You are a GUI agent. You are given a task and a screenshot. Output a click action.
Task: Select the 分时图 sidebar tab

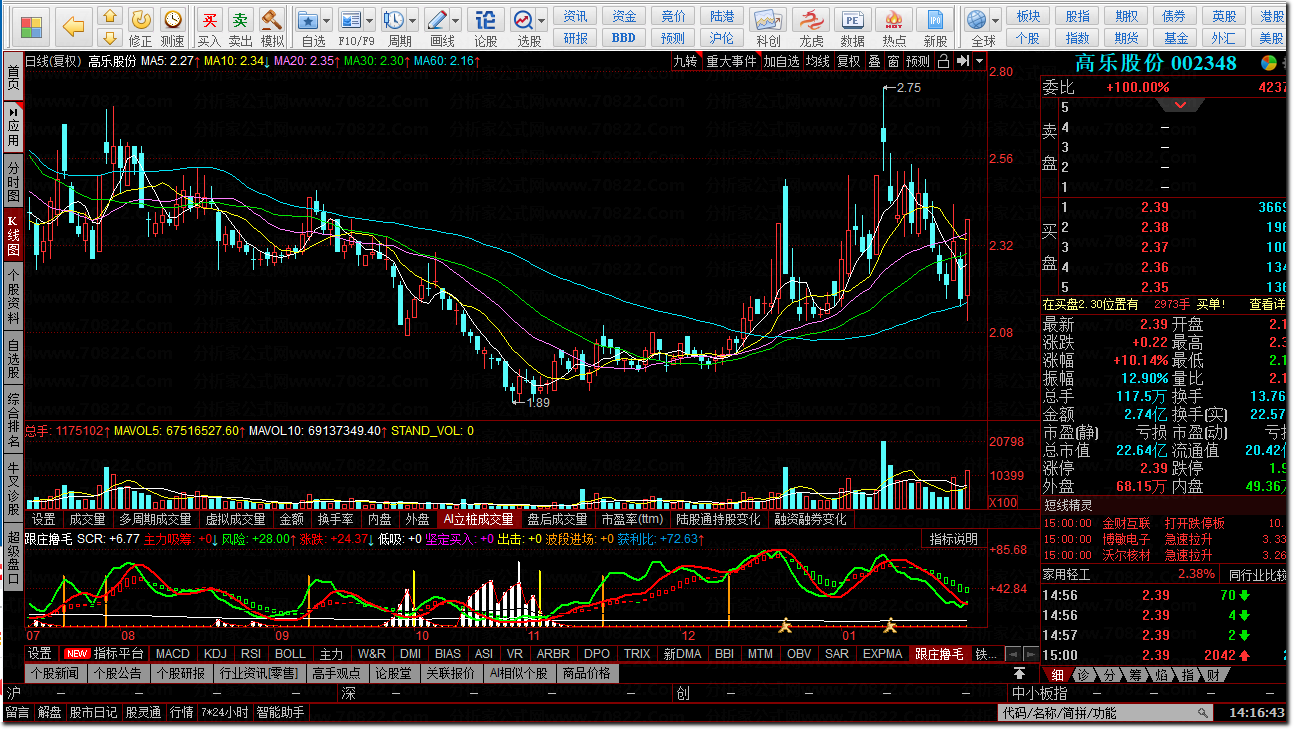[x=13, y=181]
